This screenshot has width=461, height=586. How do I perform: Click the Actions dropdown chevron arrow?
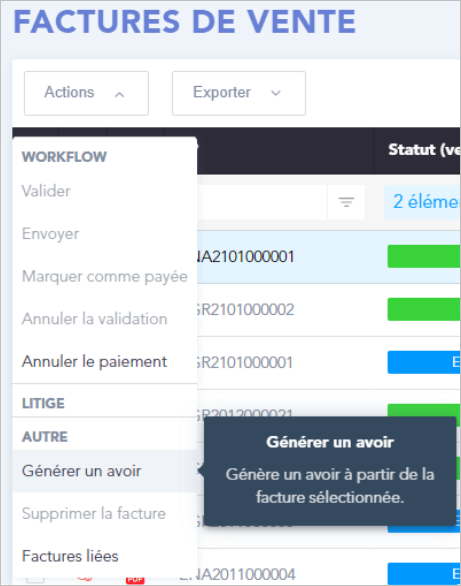pos(119,94)
